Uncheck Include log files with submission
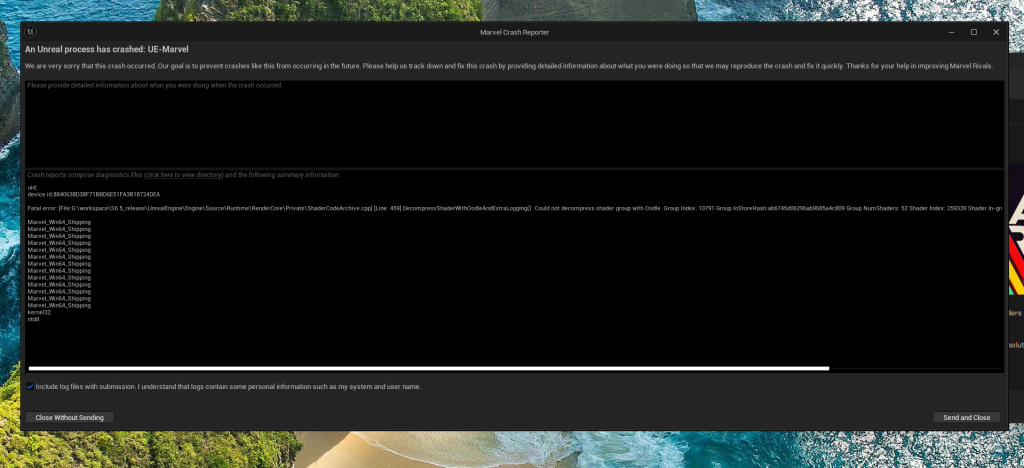Viewport: 1024px width, 468px height. (31, 386)
